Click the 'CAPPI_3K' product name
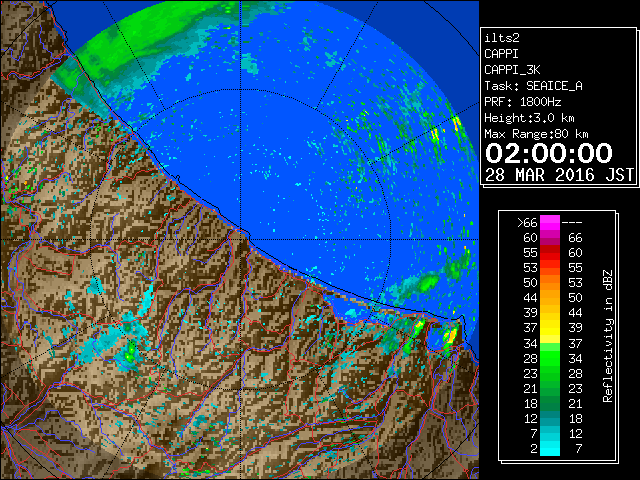The width and height of the screenshot is (640, 480). pos(512,70)
